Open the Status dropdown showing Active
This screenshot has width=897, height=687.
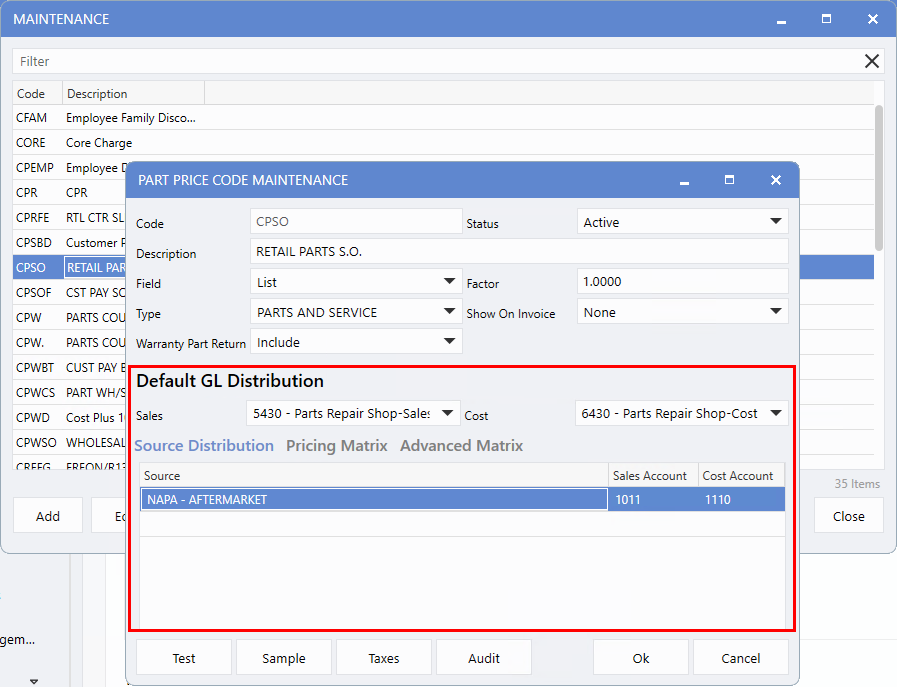pos(682,222)
